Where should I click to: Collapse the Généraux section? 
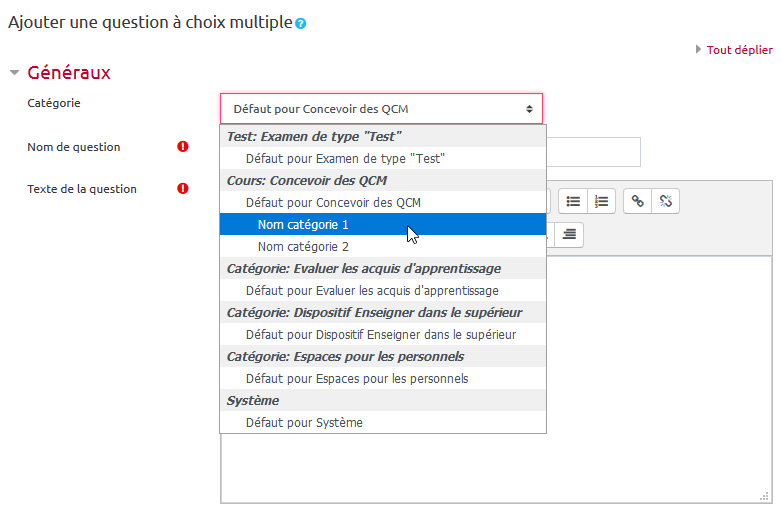click(x=15, y=73)
